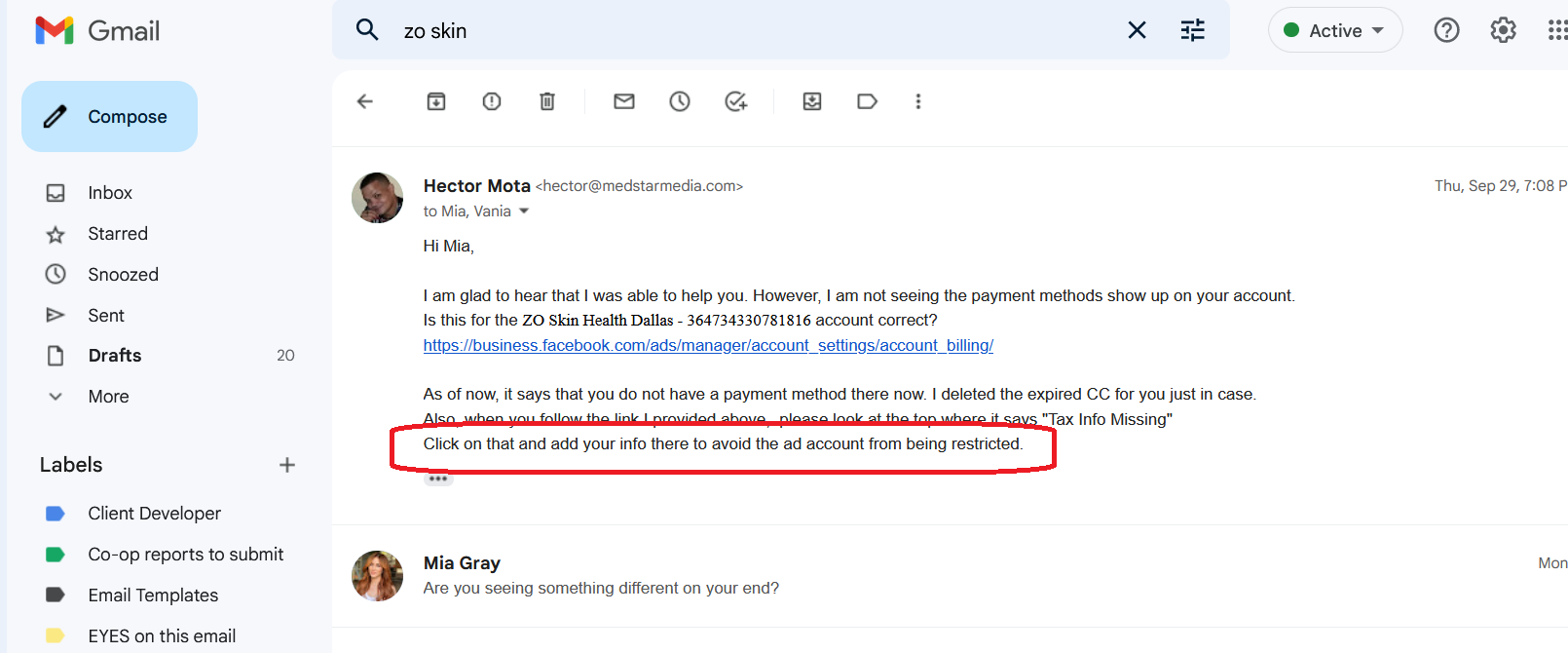
Task: Open the Facebook account billing link
Action: (708, 345)
